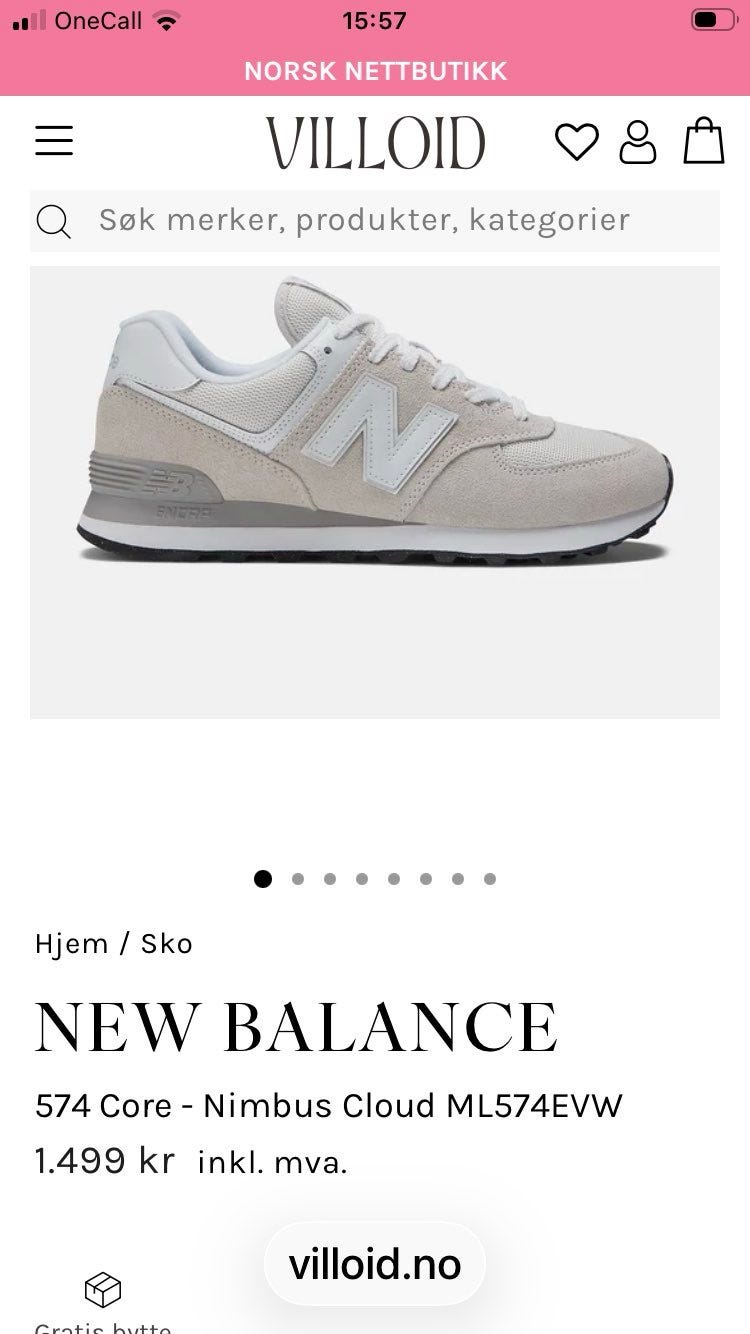The height and width of the screenshot is (1334, 750).
Task: Tap the villoid.no URL pill
Action: click(375, 1265)
